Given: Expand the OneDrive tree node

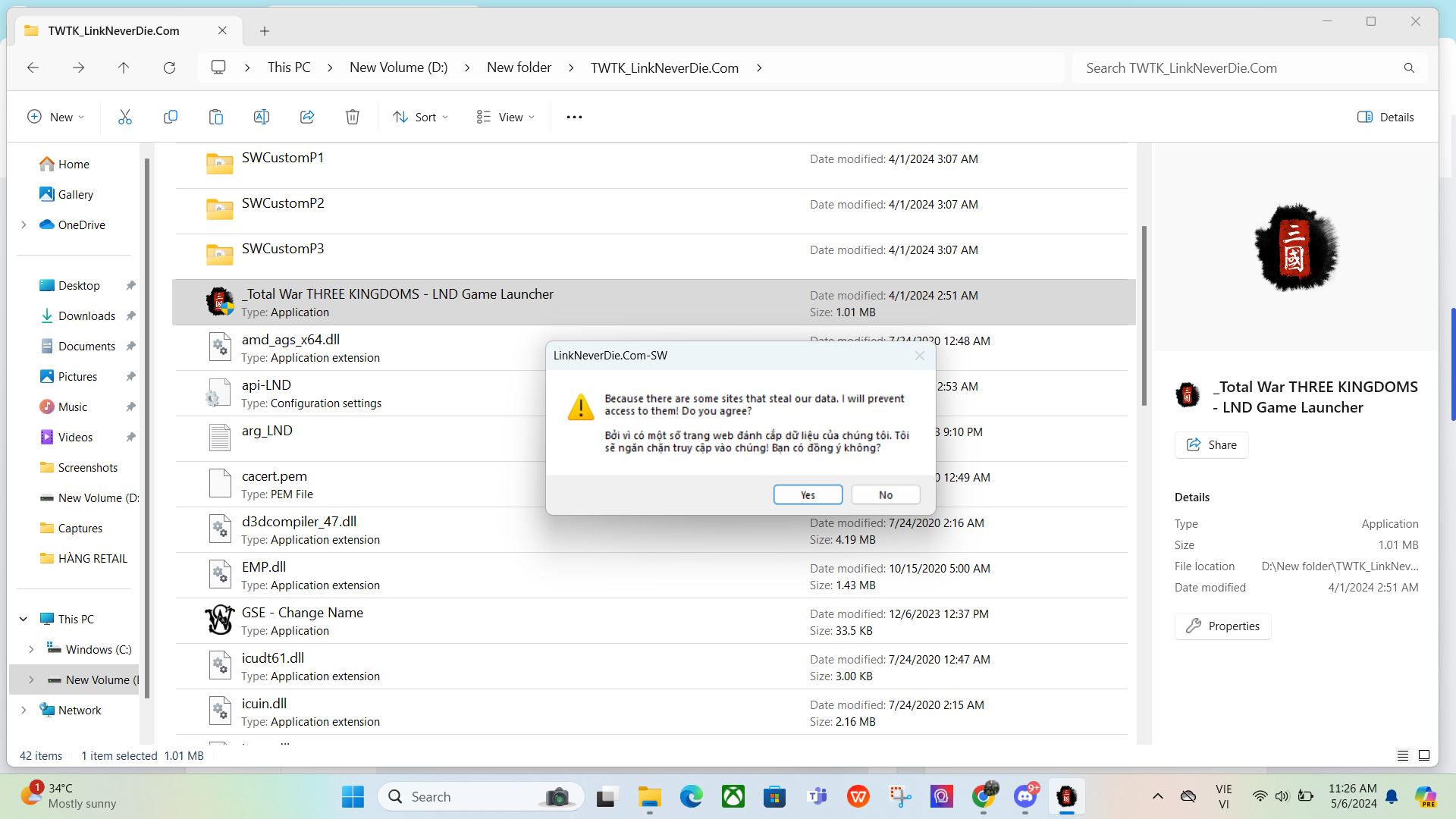Looking at the screenshot, I should tap(24, 224).
